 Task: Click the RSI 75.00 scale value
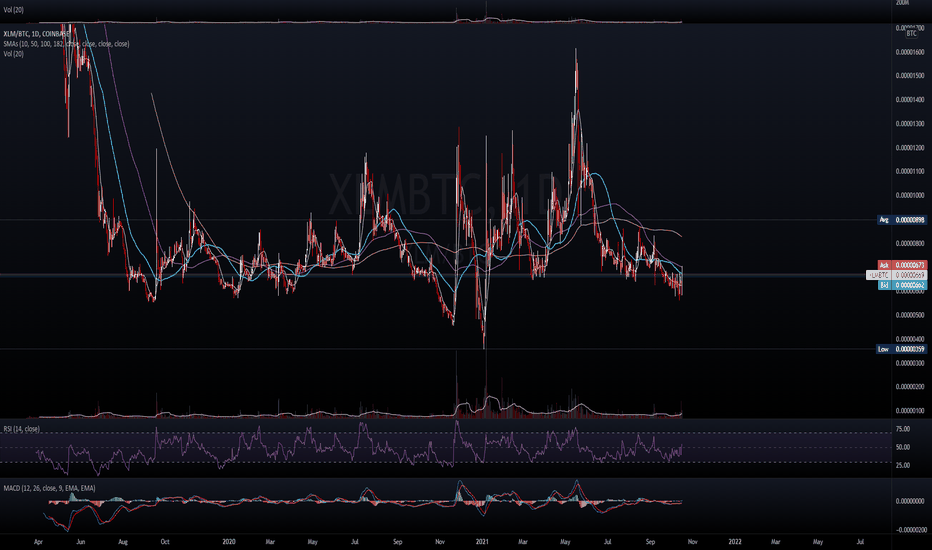coord(903,429)
